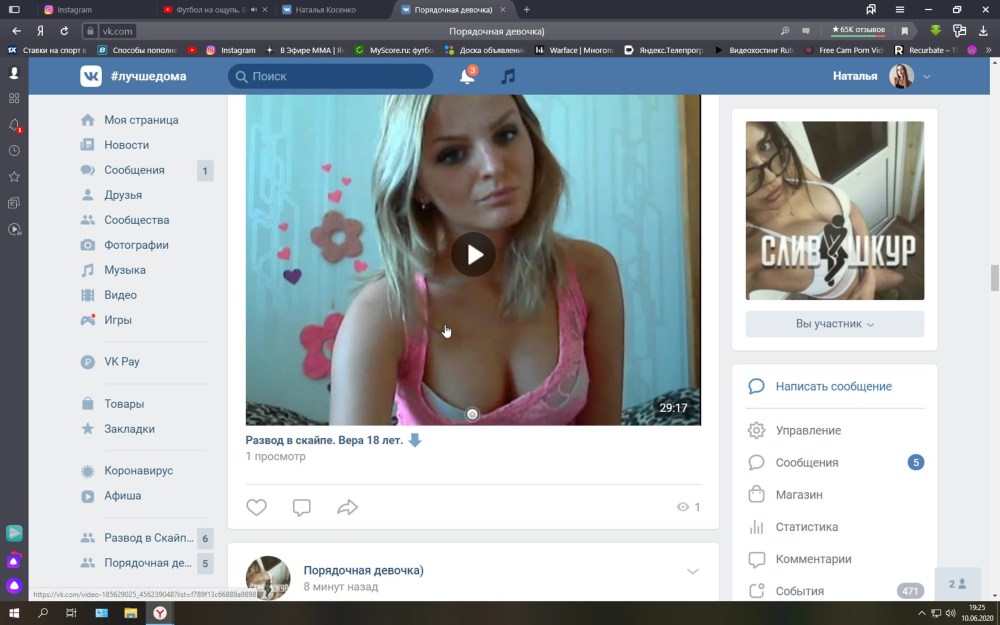Screen dimensions: 1000x625
Task: Click the page vertical scrollbar
Action: pyautogui.click(x=994, y=277)
